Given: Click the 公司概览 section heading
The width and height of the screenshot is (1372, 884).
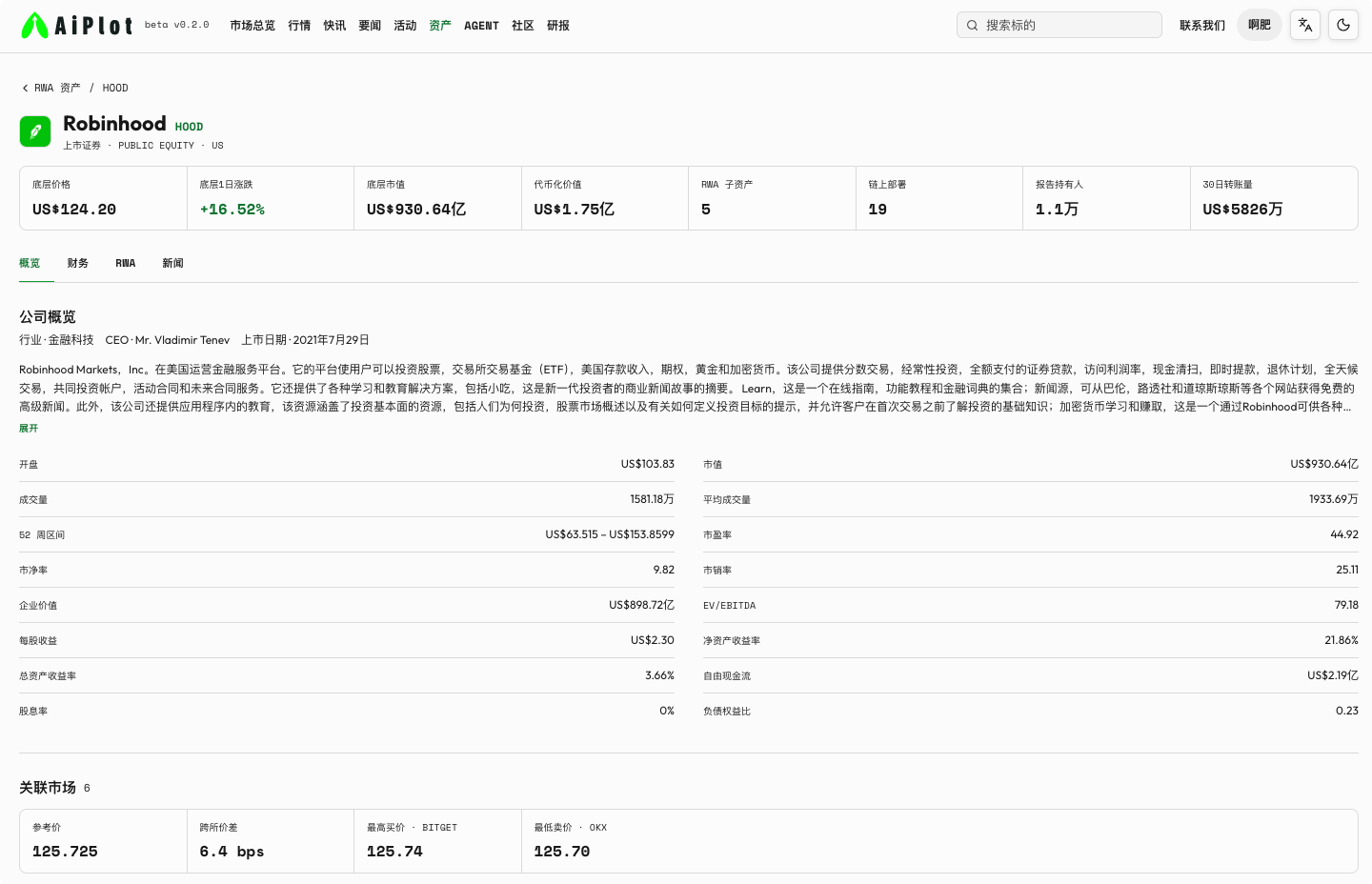Looking at the screenshot, I should [48, 317].
